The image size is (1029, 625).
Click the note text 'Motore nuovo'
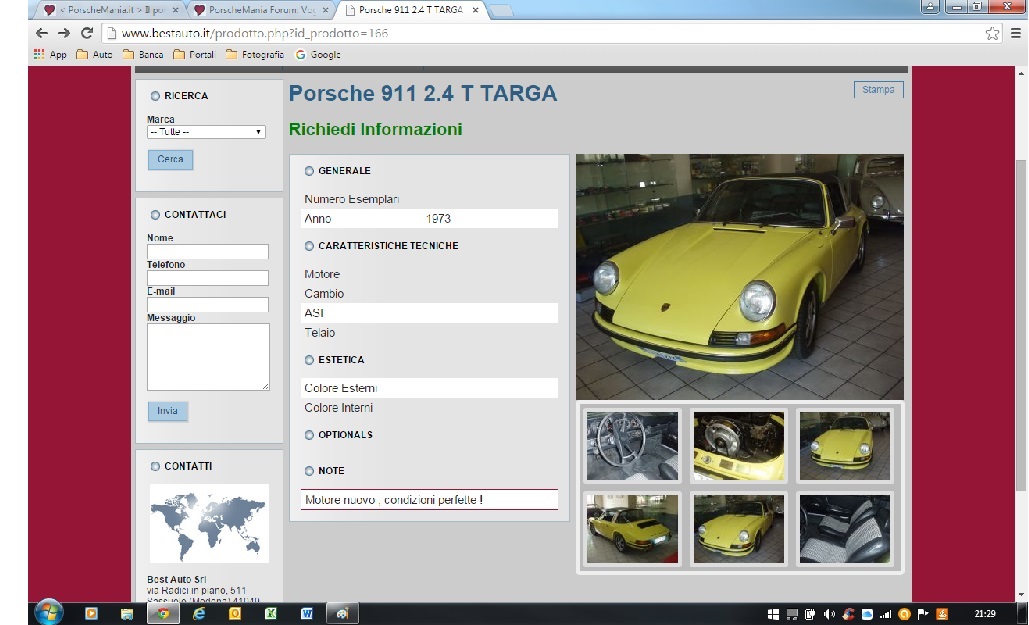coord(340,500)
